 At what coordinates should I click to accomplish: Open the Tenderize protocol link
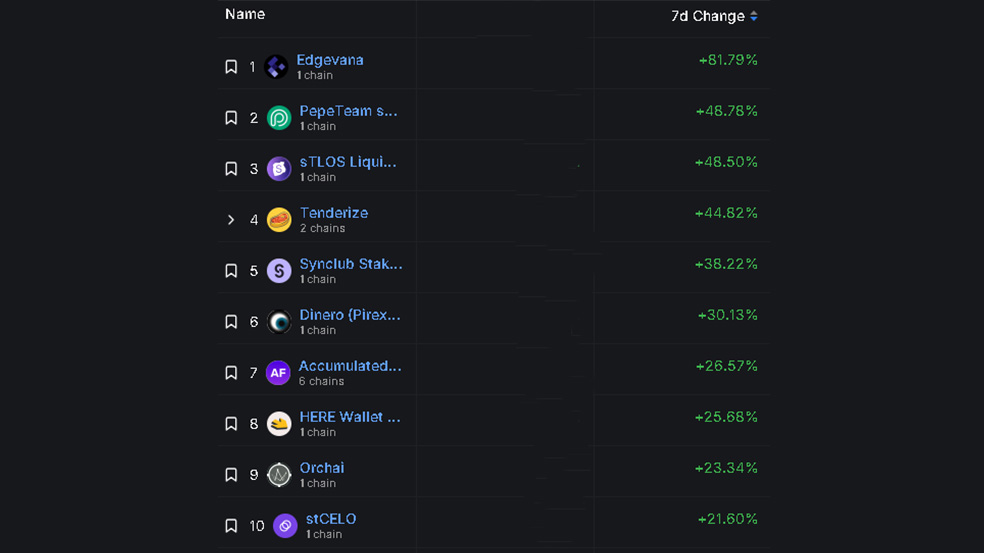click(334, 213)
